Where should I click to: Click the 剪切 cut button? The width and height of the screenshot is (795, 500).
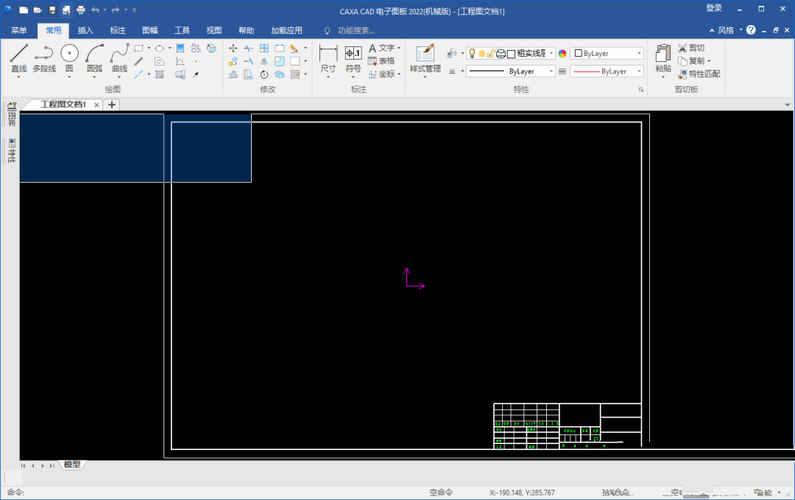pos(692,48)
